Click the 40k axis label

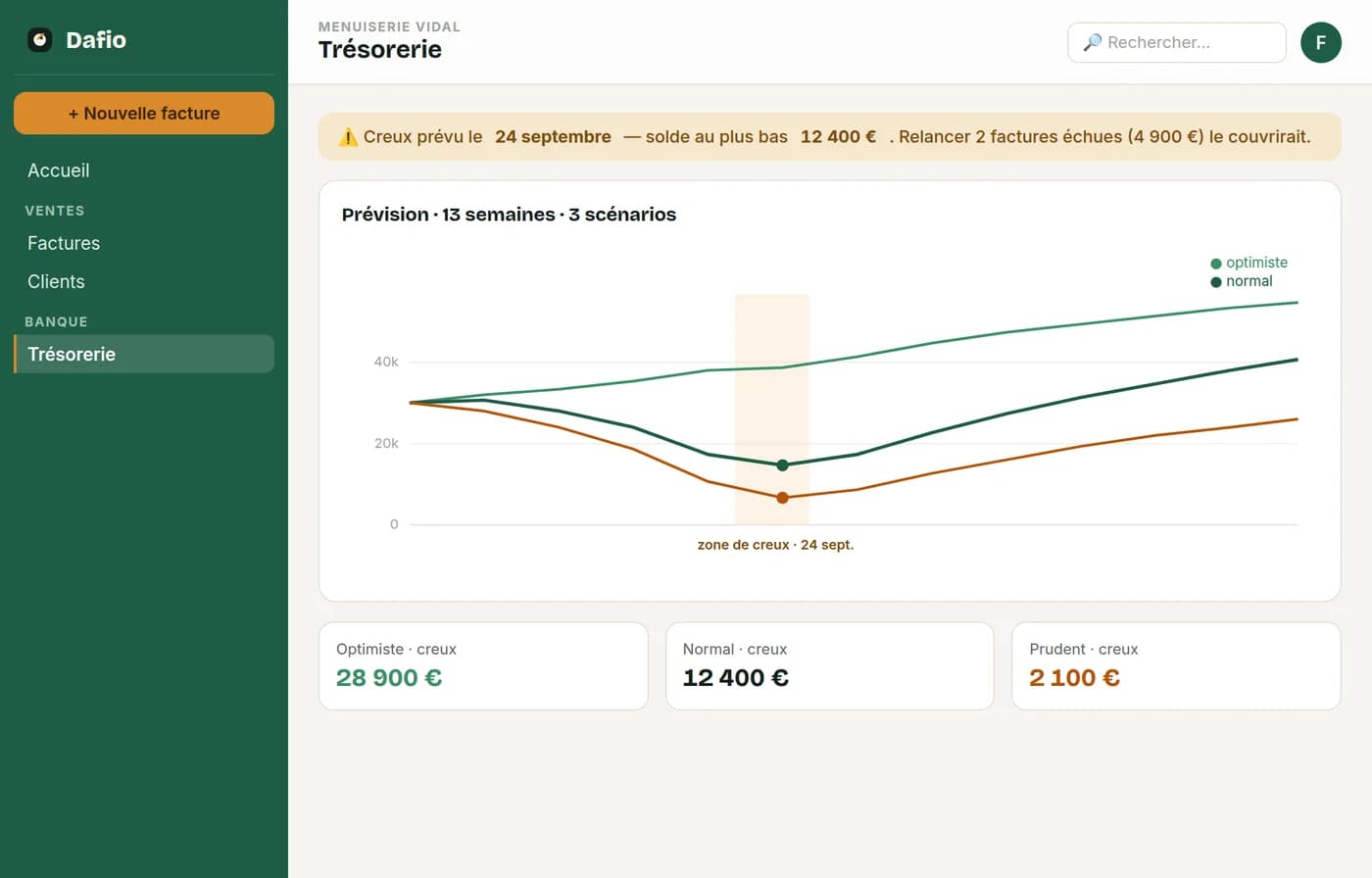pyautogui.click(x=386, y=362)
